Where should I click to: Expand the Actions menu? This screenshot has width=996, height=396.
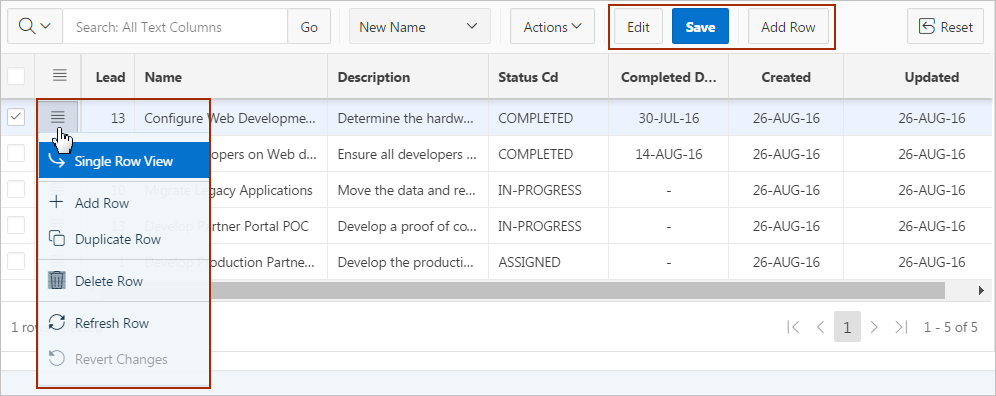point(552,27)
